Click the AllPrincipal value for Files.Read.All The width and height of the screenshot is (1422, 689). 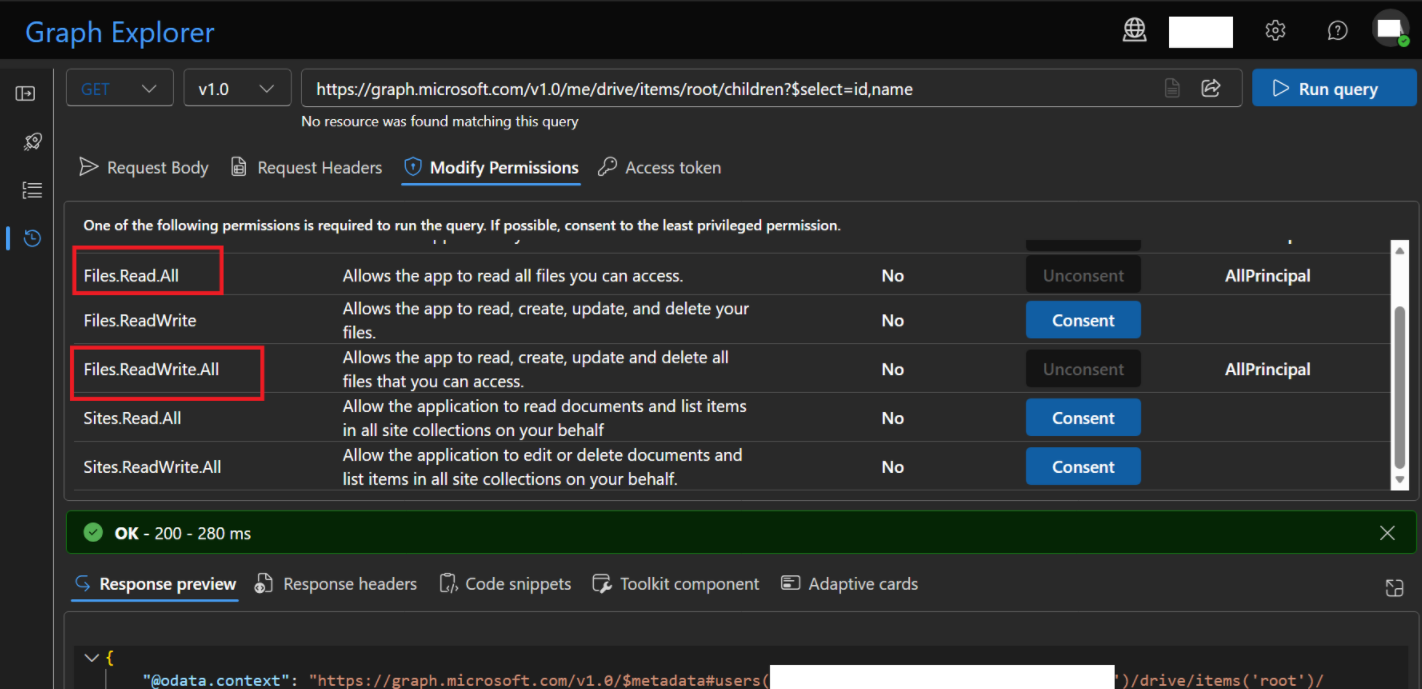coord(1267,275)
